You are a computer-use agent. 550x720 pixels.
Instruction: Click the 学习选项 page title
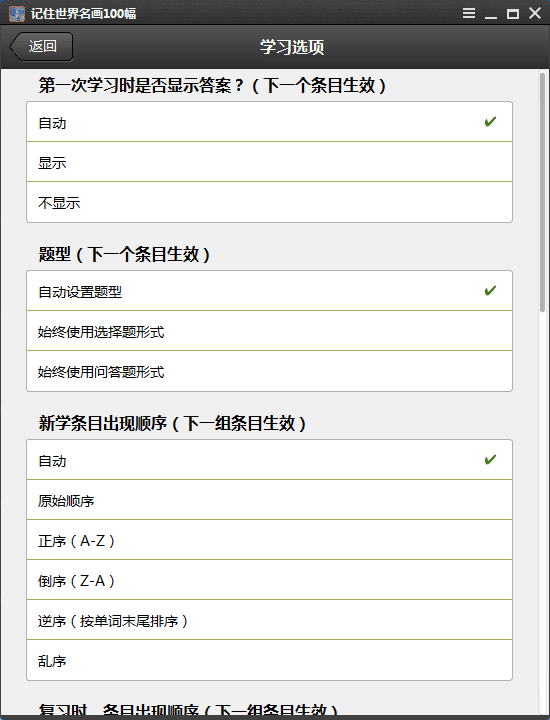292,47
